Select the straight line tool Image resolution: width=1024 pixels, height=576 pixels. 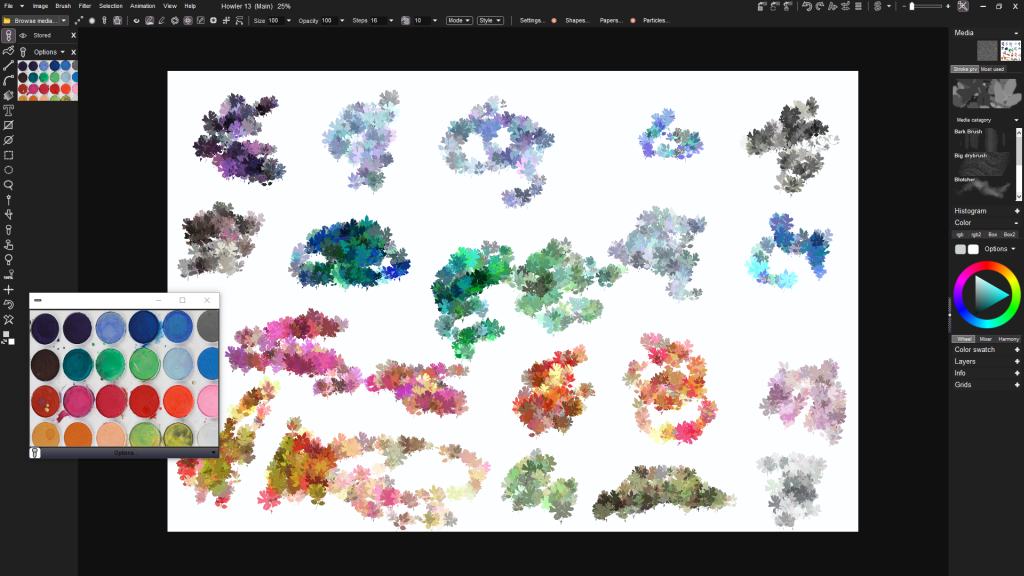pyautogui.click(x=9, y=65)
